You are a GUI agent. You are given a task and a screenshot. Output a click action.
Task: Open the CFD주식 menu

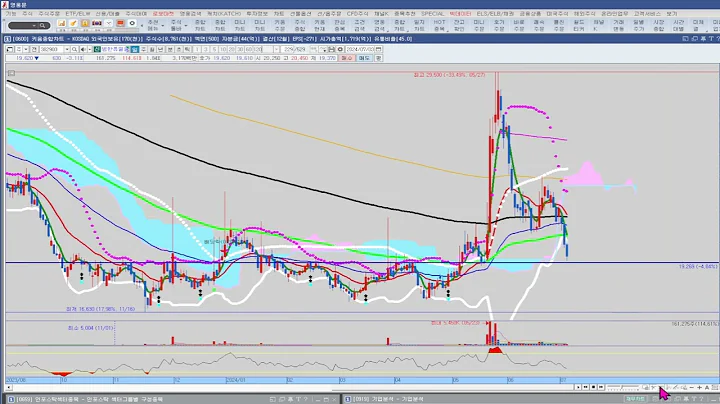(x=357, y=14)
